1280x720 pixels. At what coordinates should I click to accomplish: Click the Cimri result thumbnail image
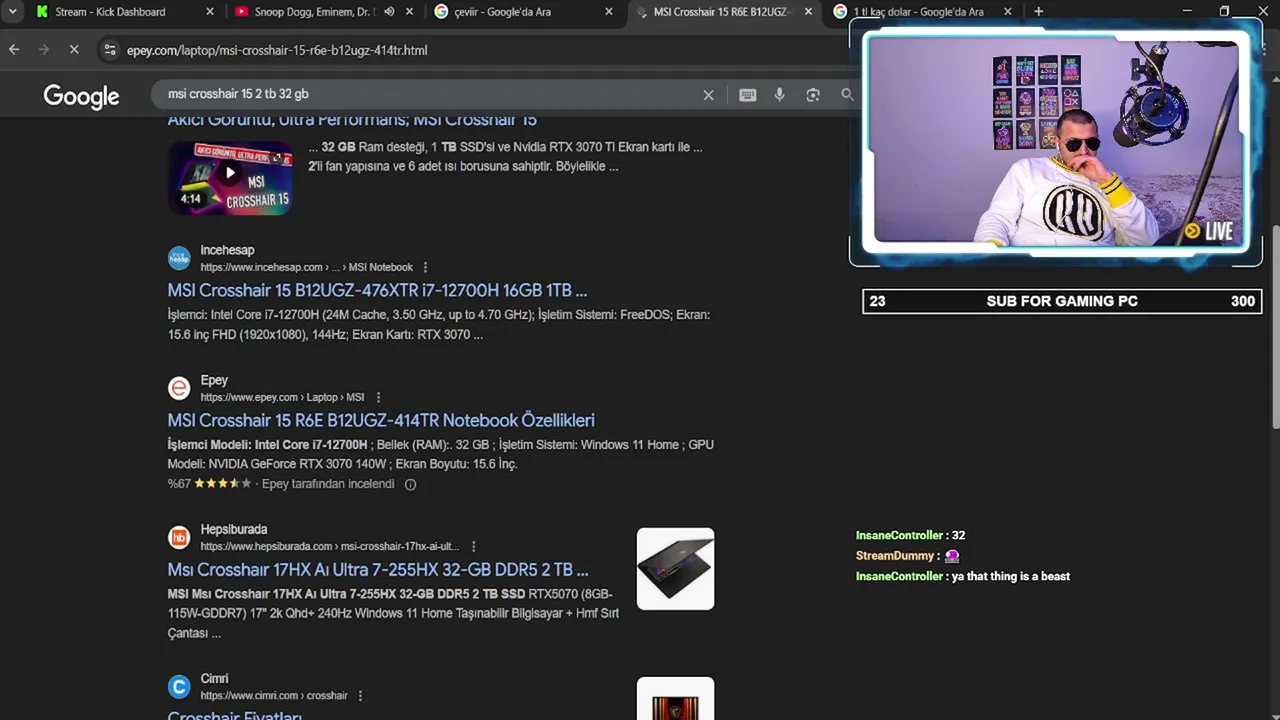[x=675, y=698]
